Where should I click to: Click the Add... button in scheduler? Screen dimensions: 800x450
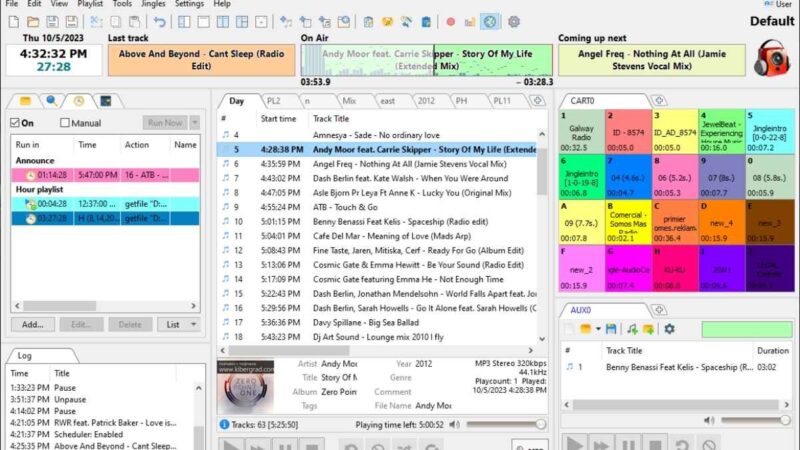point(33,324)
